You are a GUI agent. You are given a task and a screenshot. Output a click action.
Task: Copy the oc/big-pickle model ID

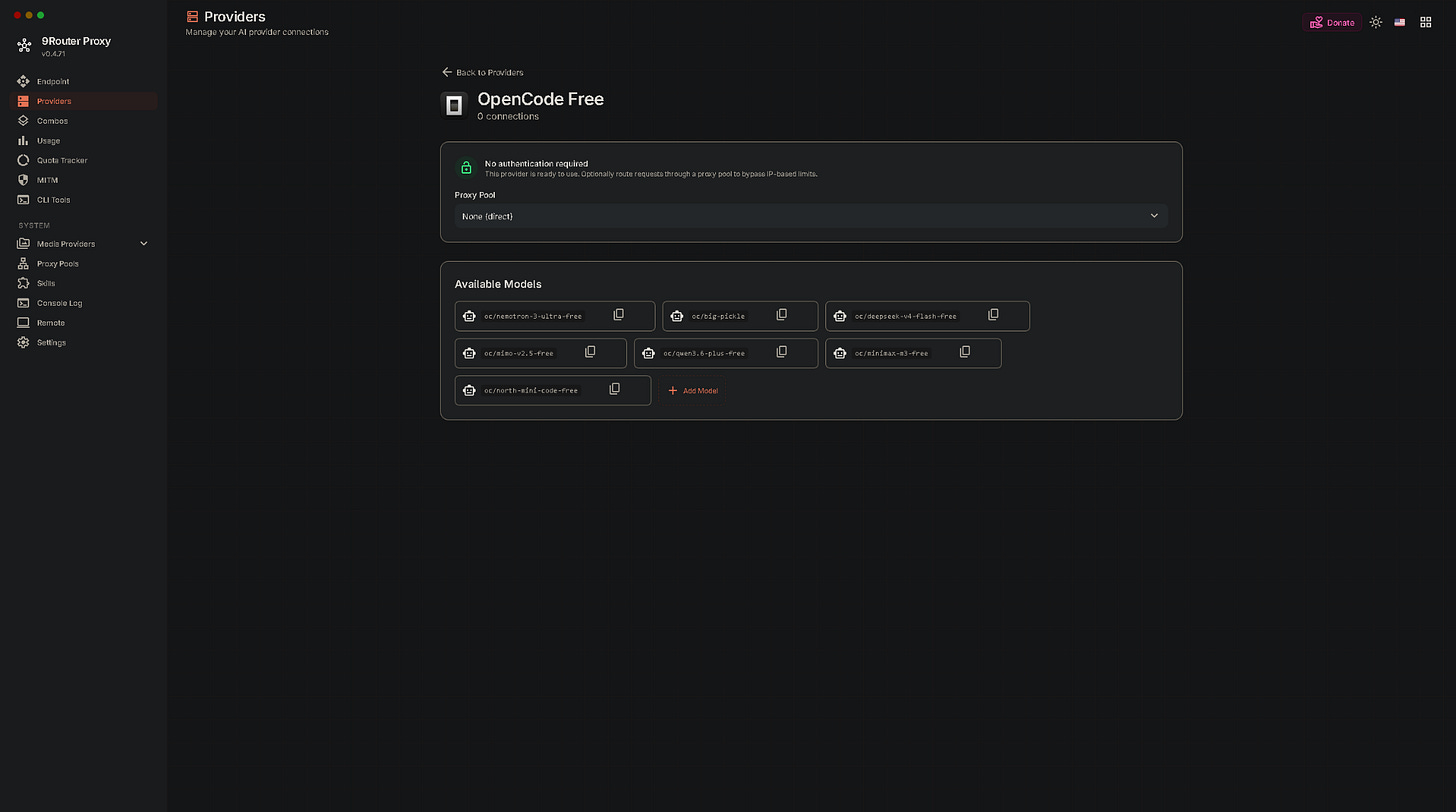click(x=782, y=315)
